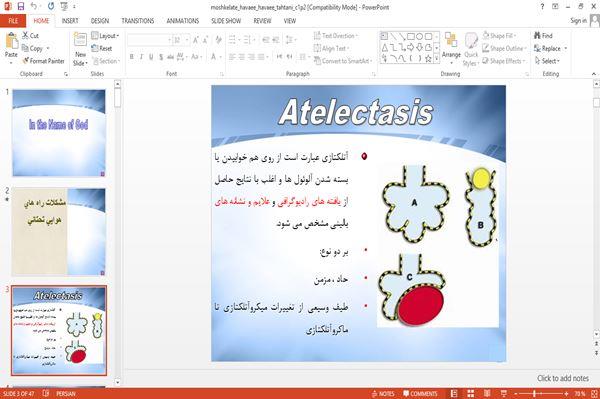Viewport: 600px width, 399px height.
Task: Clear all formatting icon
Action: 218,40
